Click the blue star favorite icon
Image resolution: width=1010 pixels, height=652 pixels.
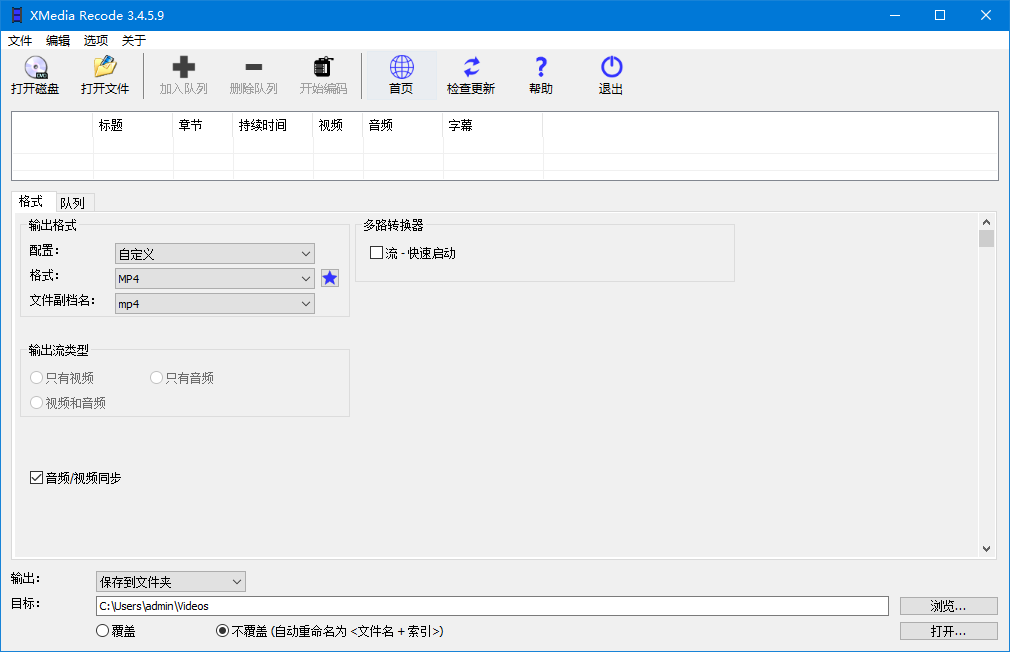(x=330, y=278)
